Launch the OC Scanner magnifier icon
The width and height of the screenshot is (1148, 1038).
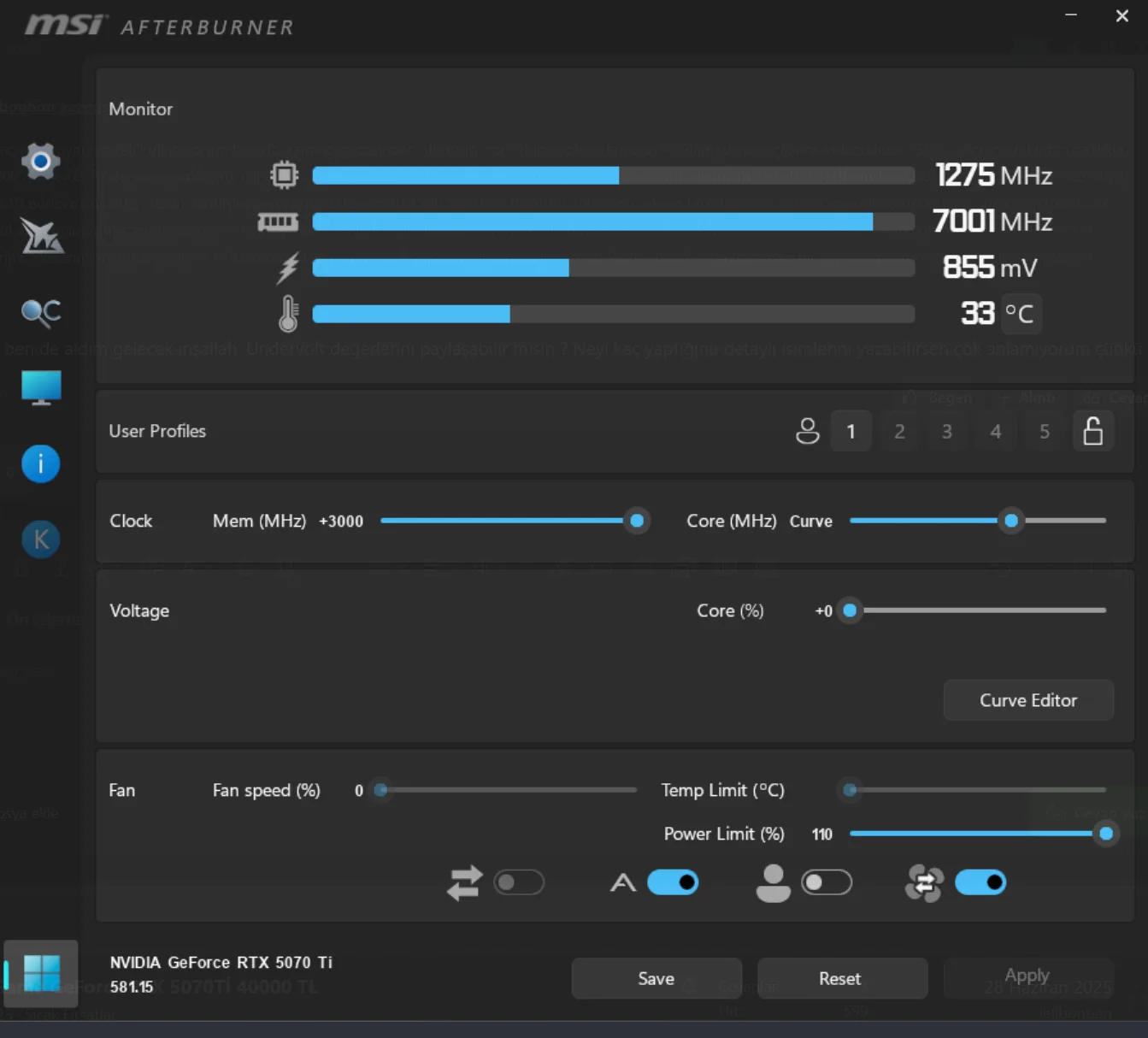click(x=40, y=312)
